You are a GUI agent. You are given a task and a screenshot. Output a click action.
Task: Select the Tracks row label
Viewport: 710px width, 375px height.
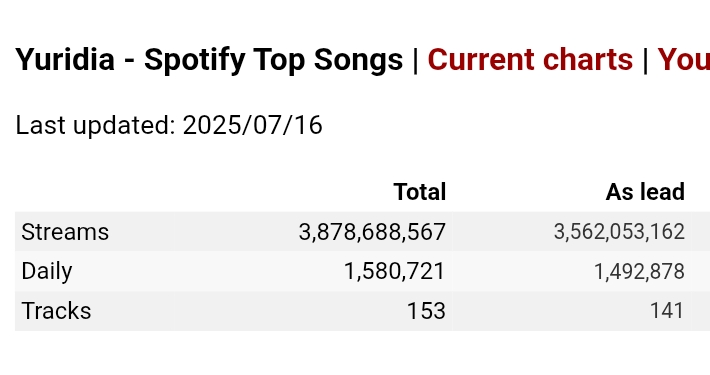(x=56, y=311)
